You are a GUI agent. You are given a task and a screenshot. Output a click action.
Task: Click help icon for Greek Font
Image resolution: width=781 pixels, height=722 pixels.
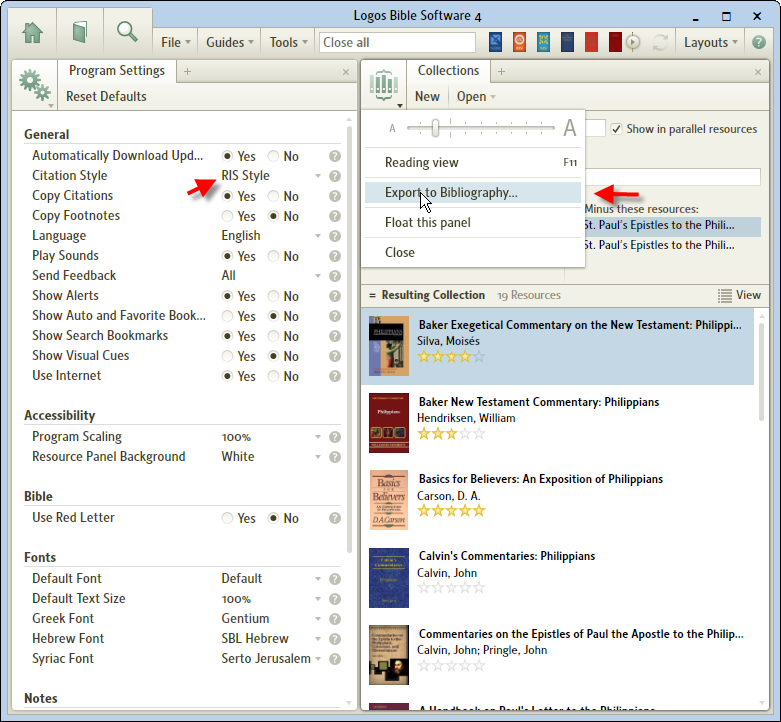click(x=335, y=619)
